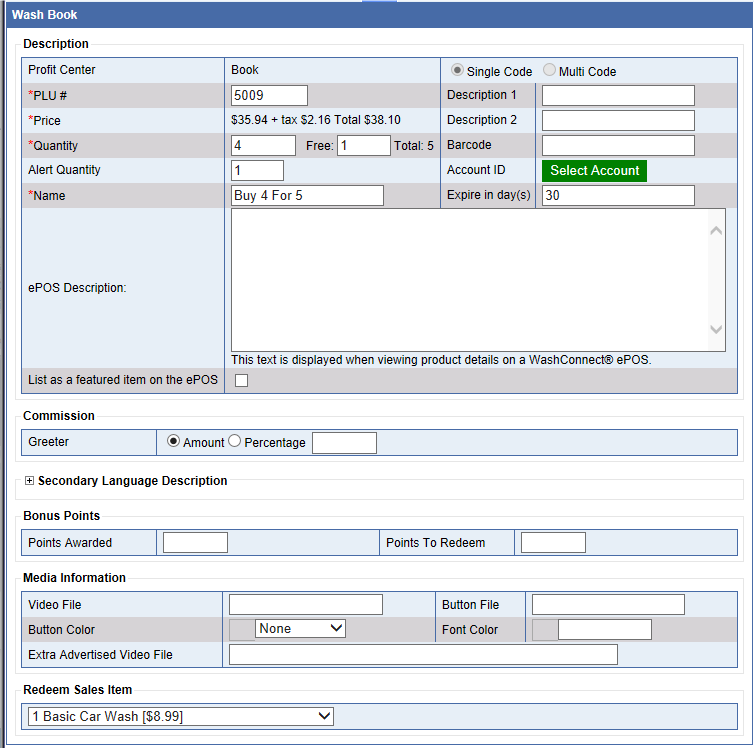The height and width of the screenshot is (748, 754).
Task: Click the Barcode input field
Action: point(617,145)
